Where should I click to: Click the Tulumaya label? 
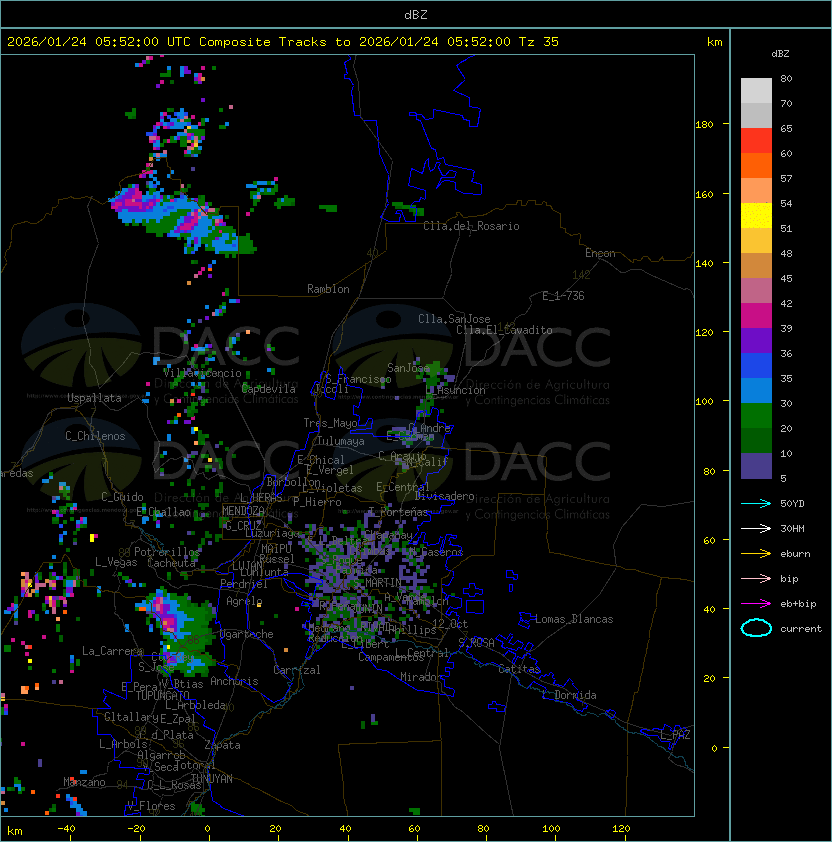point(341,441)
